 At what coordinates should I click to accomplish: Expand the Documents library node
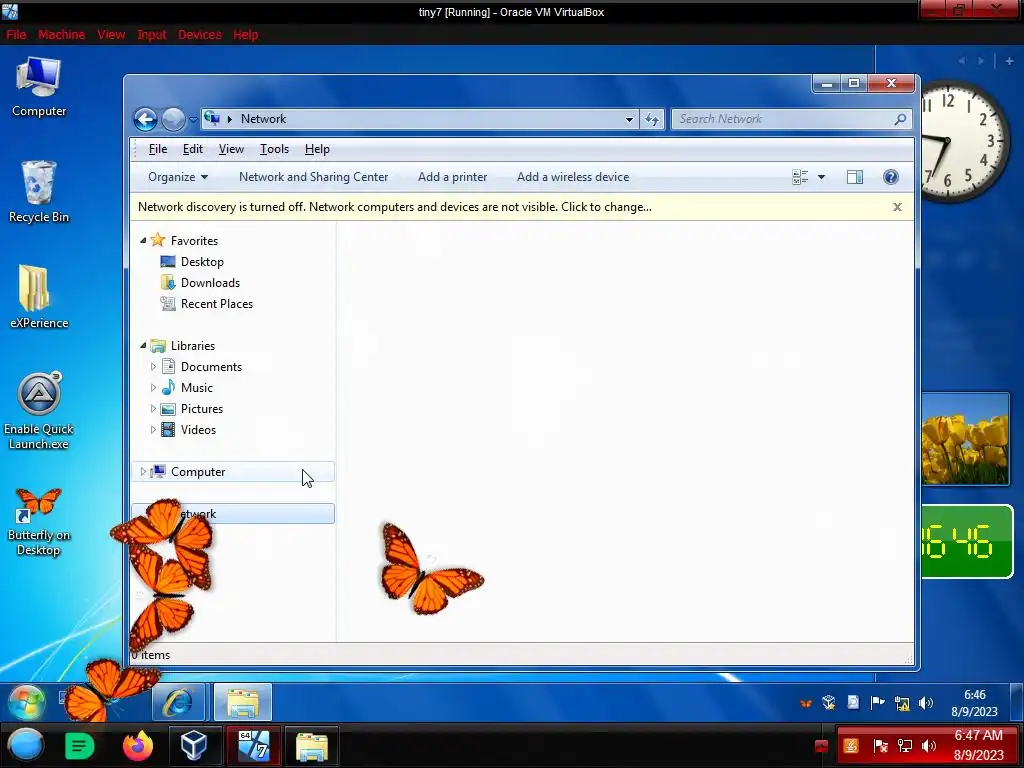(x=153, y=366)
